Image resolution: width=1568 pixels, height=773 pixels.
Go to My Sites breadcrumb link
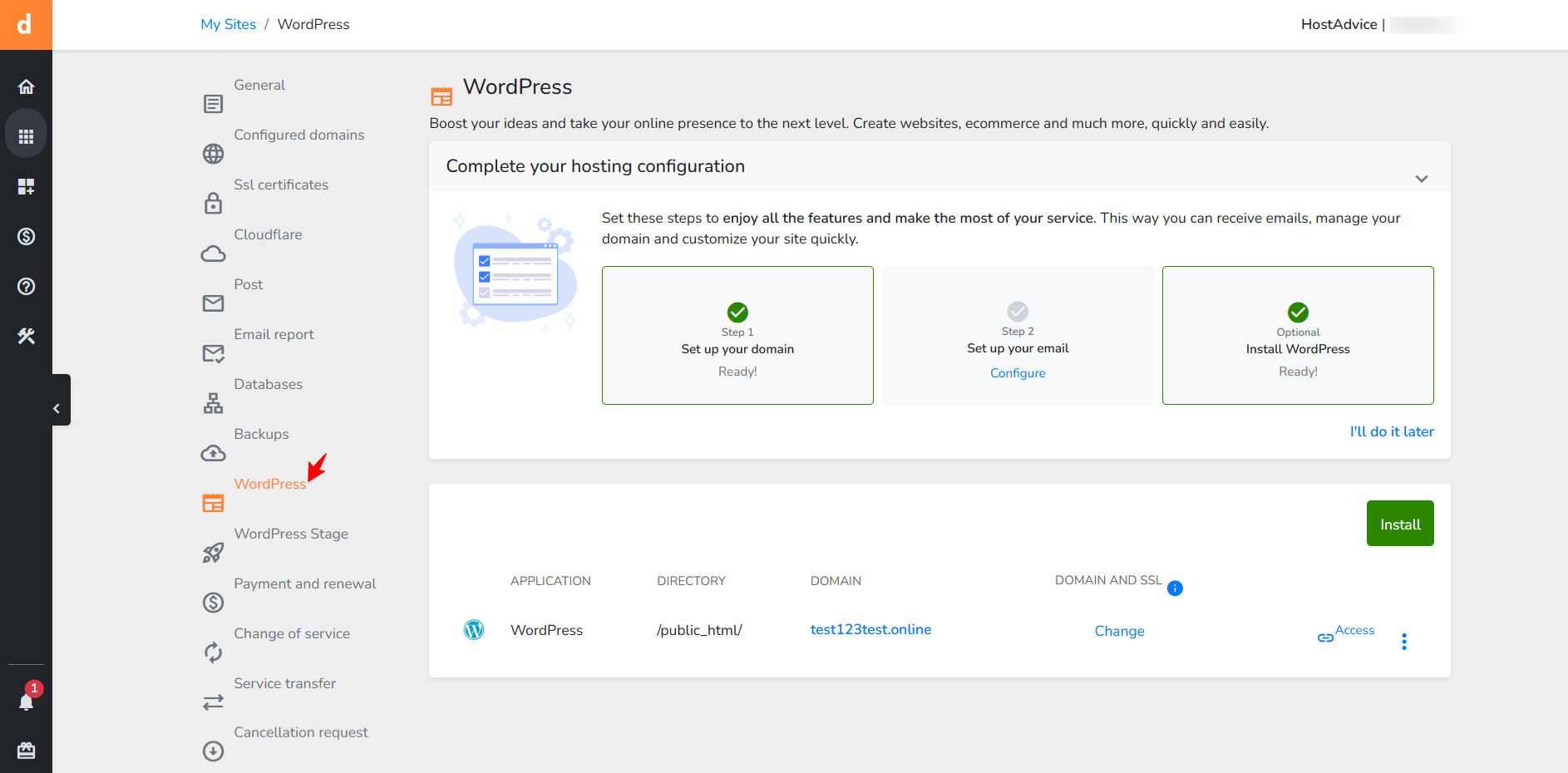(x=228, y=24)
